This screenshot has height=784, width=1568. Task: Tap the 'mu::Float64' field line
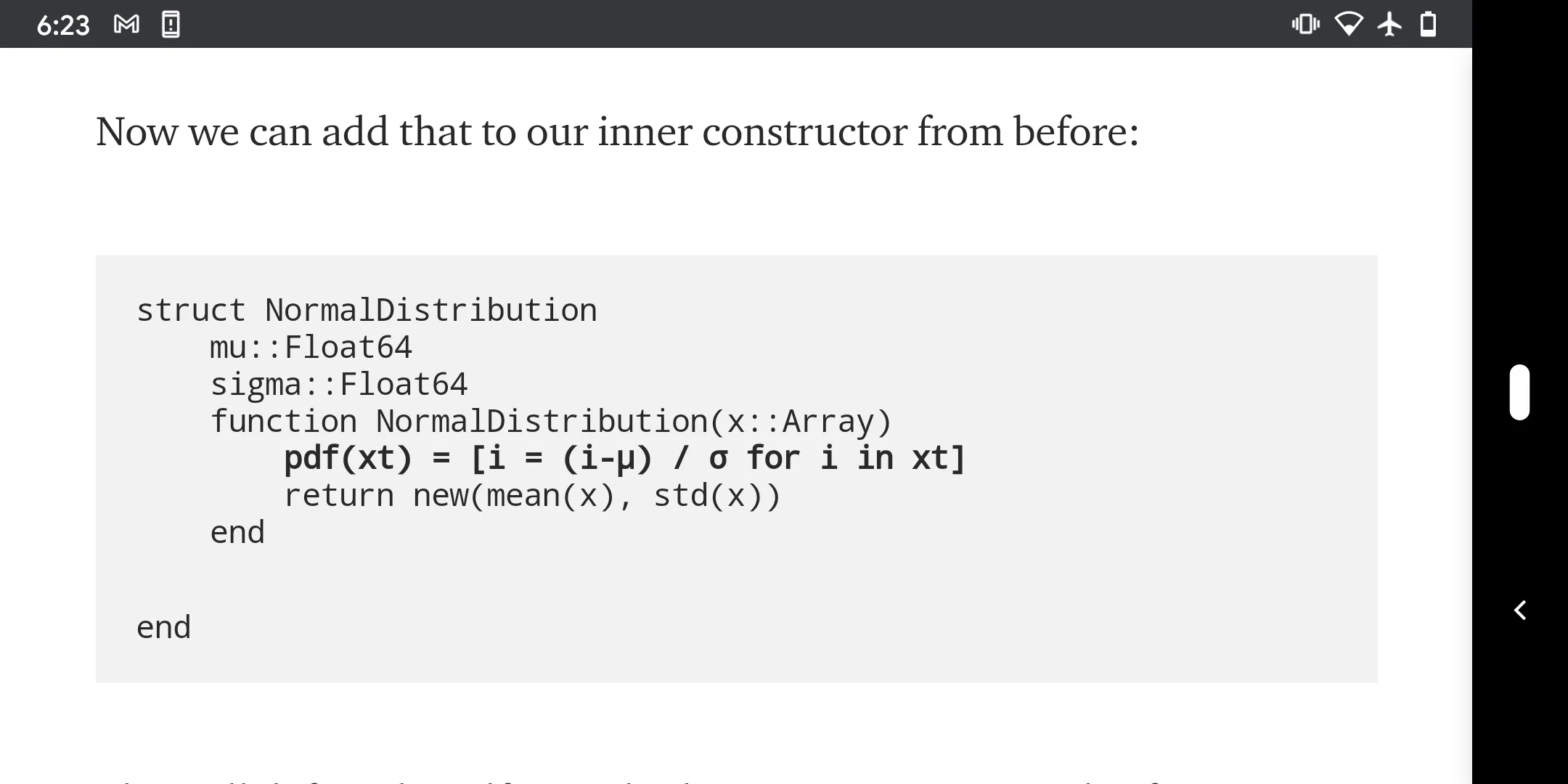pyautogui.click(x=311, y=348)
